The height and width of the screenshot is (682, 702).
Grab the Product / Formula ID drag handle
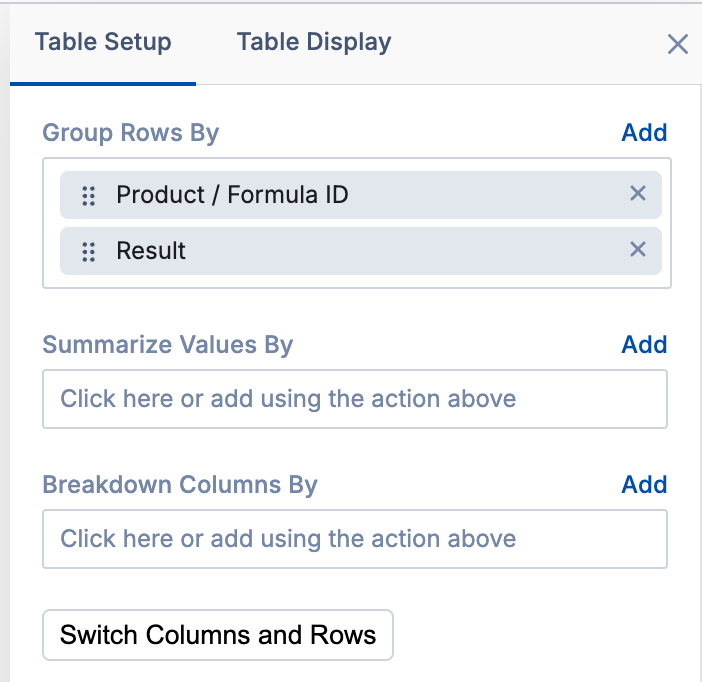coord(89,195)
